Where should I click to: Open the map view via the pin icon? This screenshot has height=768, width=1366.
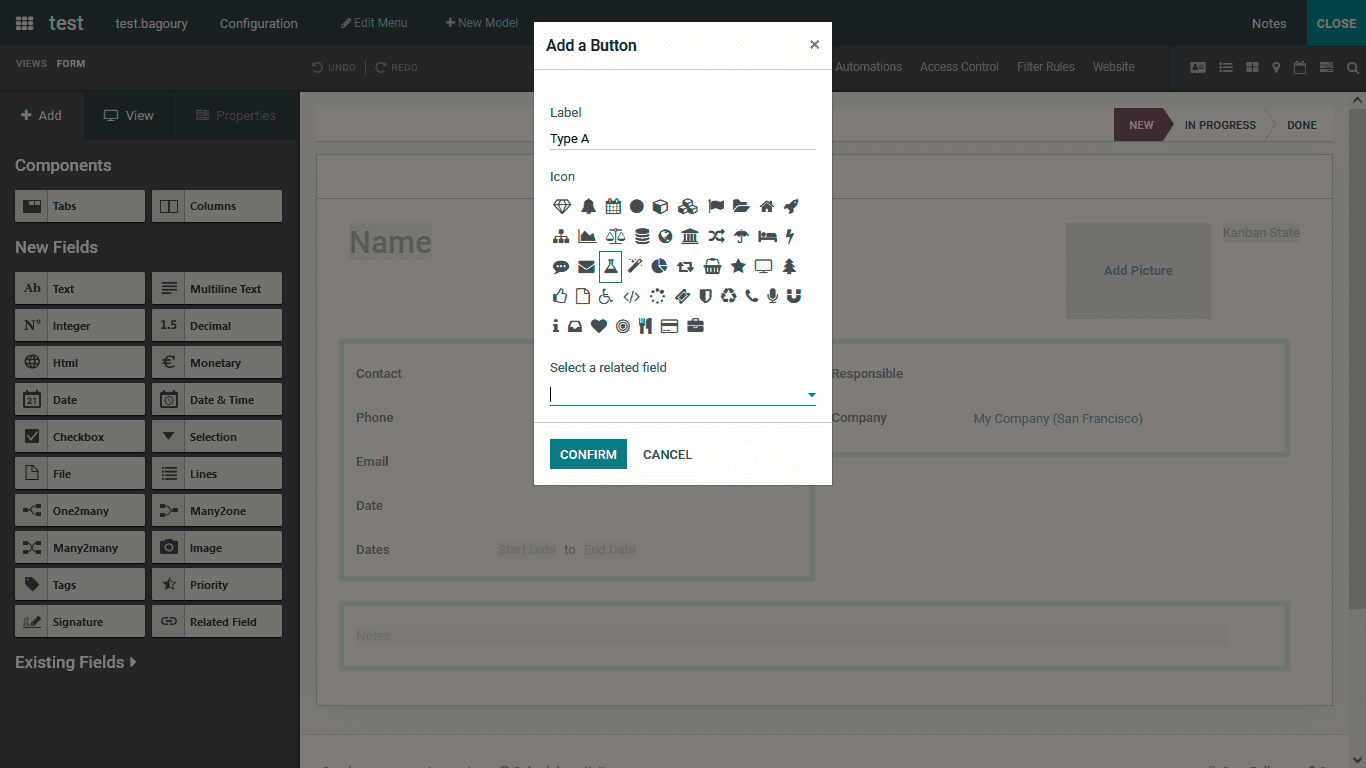click(x=1276, y=67)
